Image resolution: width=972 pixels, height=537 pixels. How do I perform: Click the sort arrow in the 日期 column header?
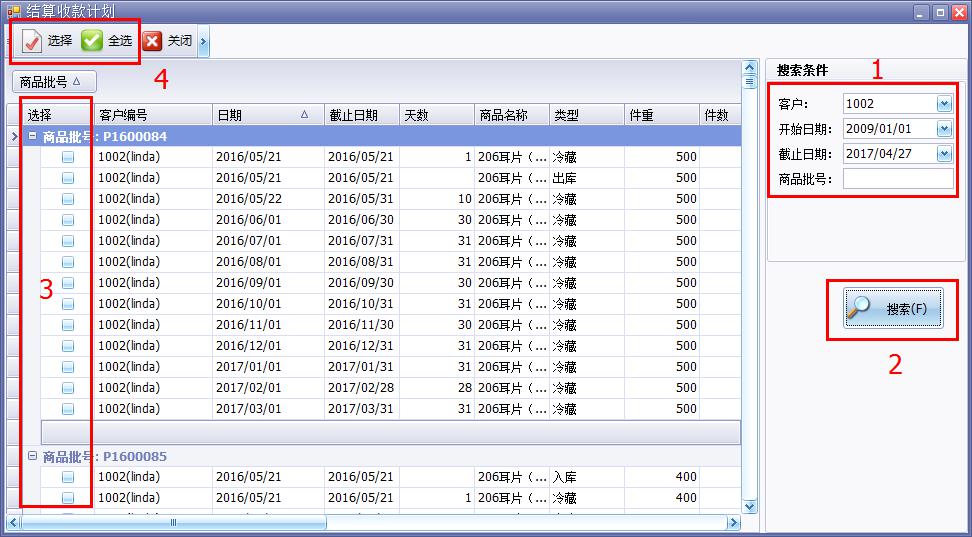click(304, 115)
